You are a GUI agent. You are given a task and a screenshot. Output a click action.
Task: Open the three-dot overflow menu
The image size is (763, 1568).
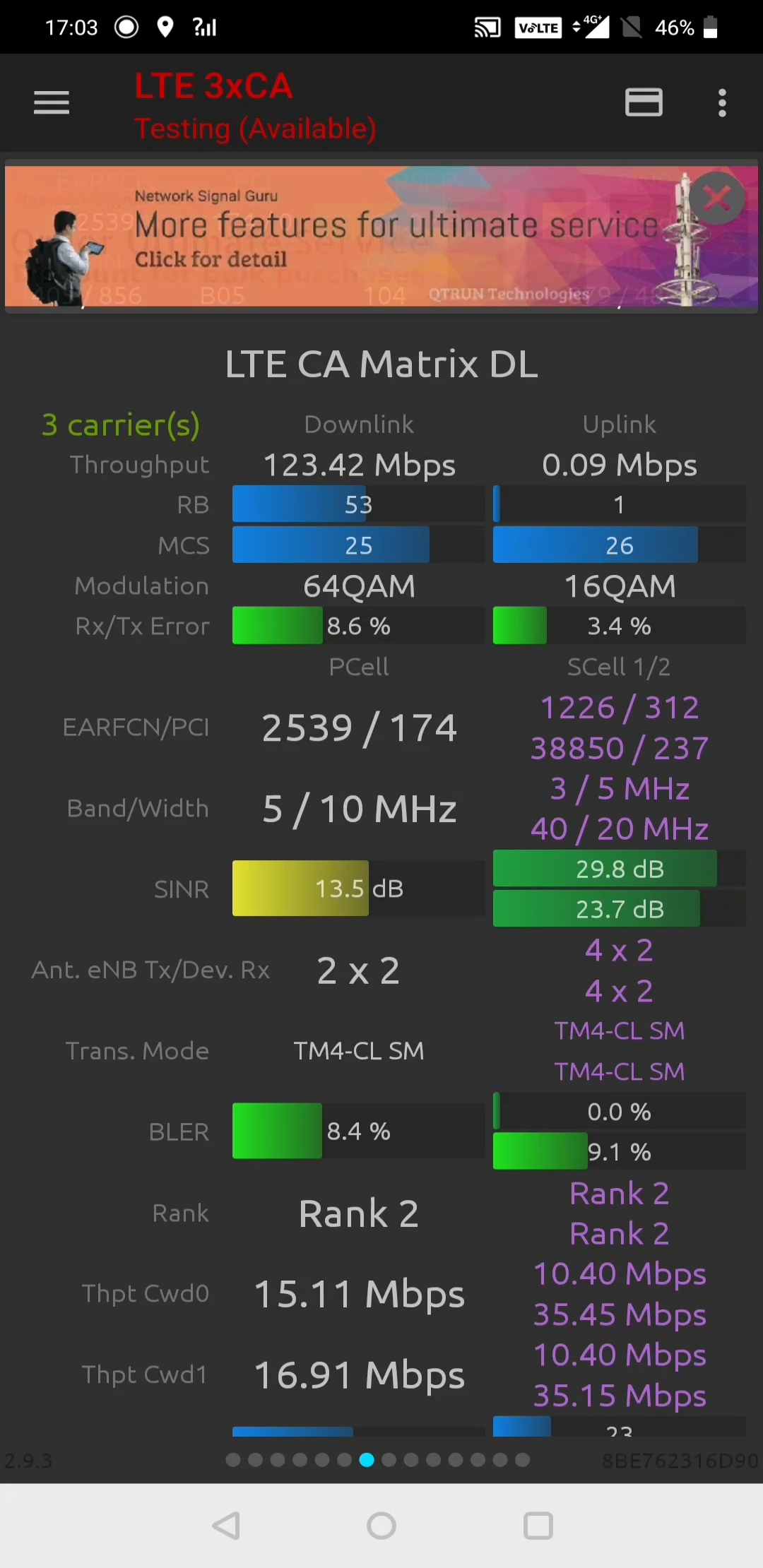(x=721, y=103)
